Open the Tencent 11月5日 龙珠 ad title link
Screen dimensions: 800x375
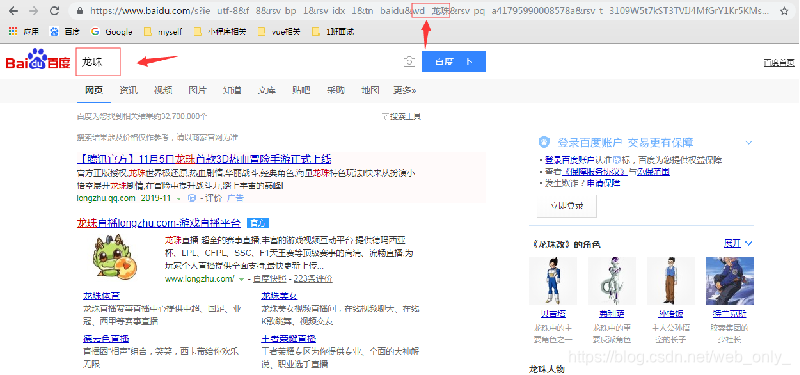coord(204,158)
